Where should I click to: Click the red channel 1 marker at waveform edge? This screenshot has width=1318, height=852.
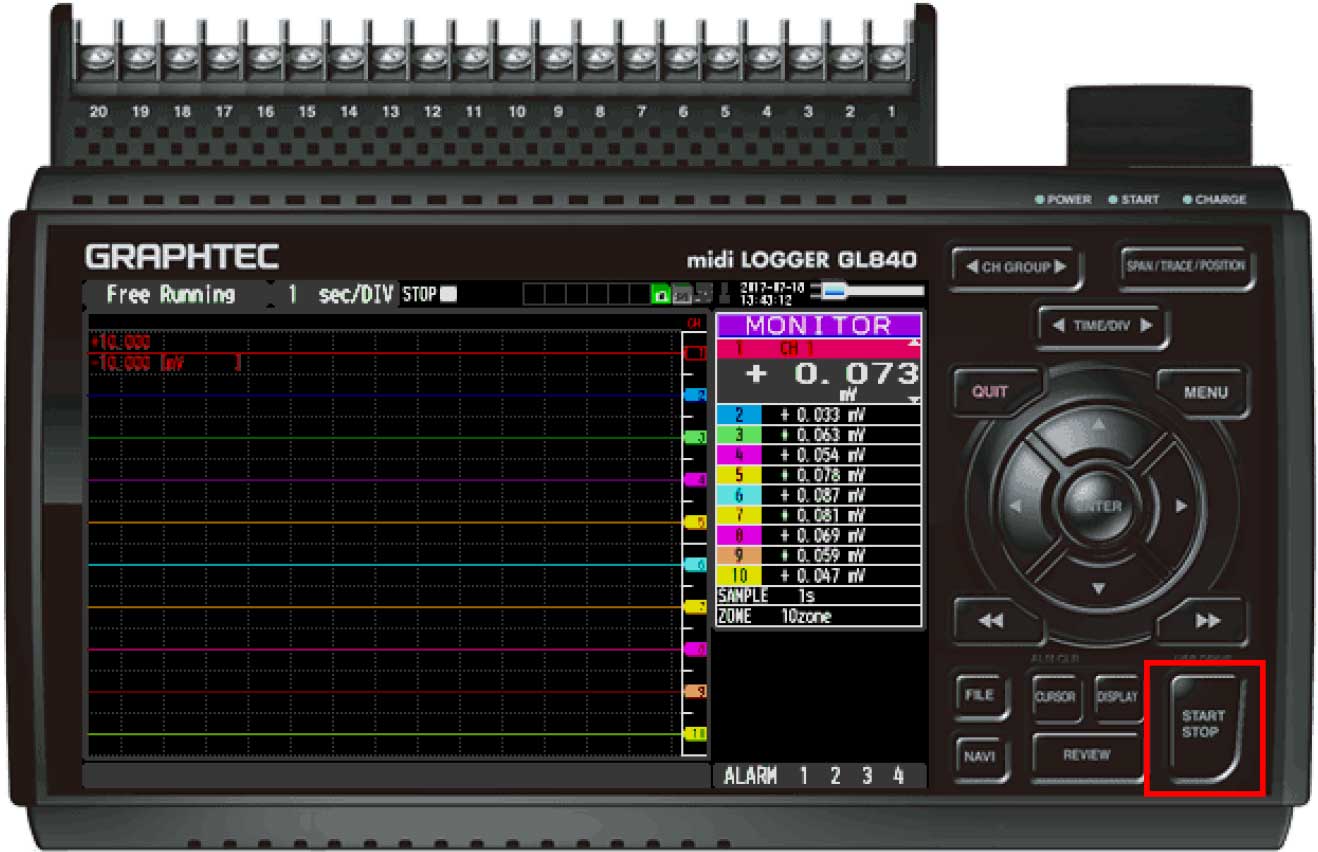click(x=695, y=352)
